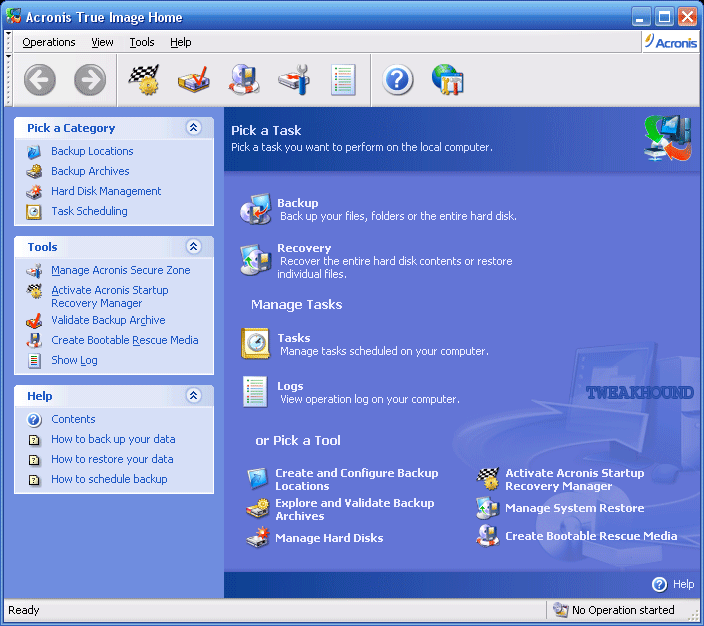Collapse the Pick a Category panel

[x=194, y=128]
